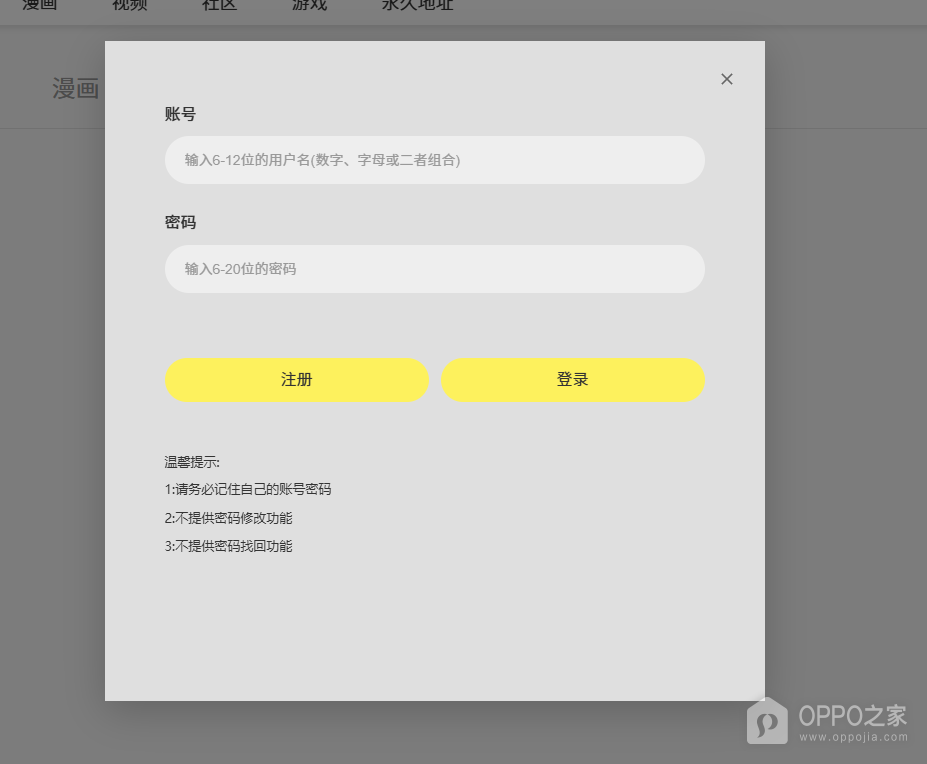Focus the 密码 password input field
The width and height of the screenshot is (927, 764).
coord(435,269)
